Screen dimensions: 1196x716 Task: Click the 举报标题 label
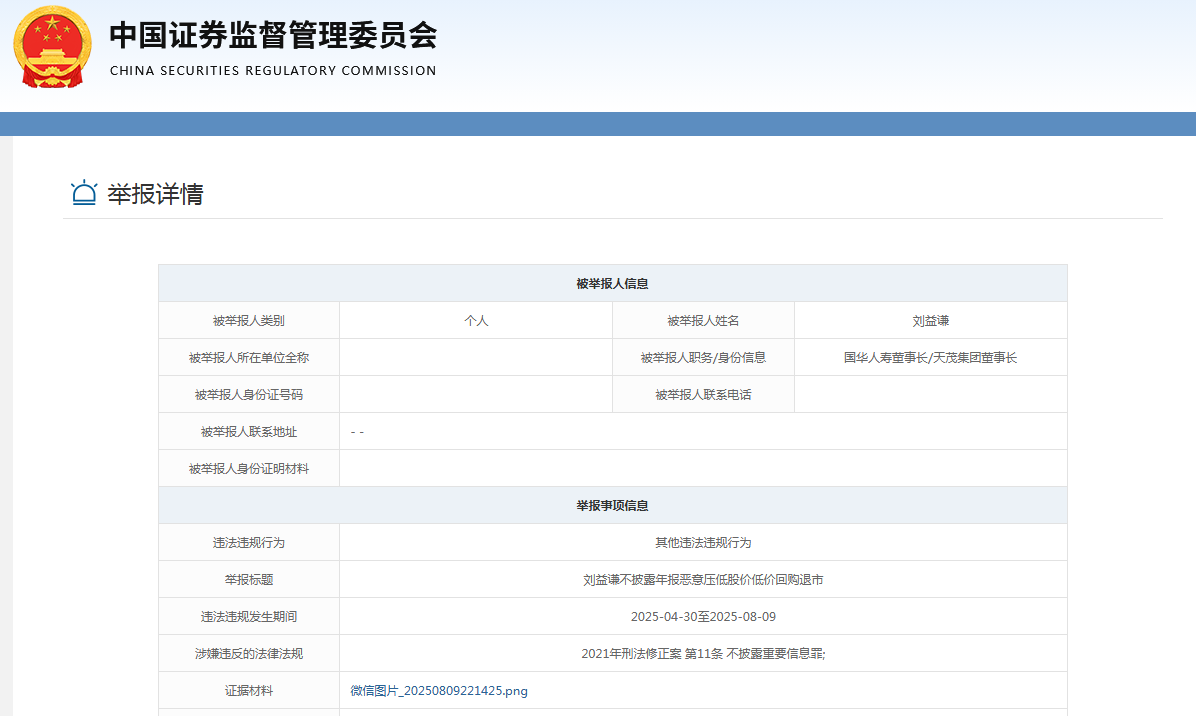pos(249,580)
